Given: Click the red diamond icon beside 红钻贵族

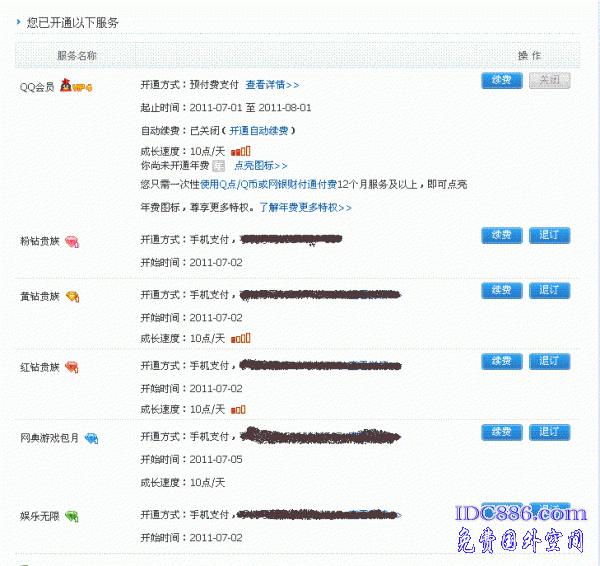Looking at the screenshot, I should tap(72, 367).
